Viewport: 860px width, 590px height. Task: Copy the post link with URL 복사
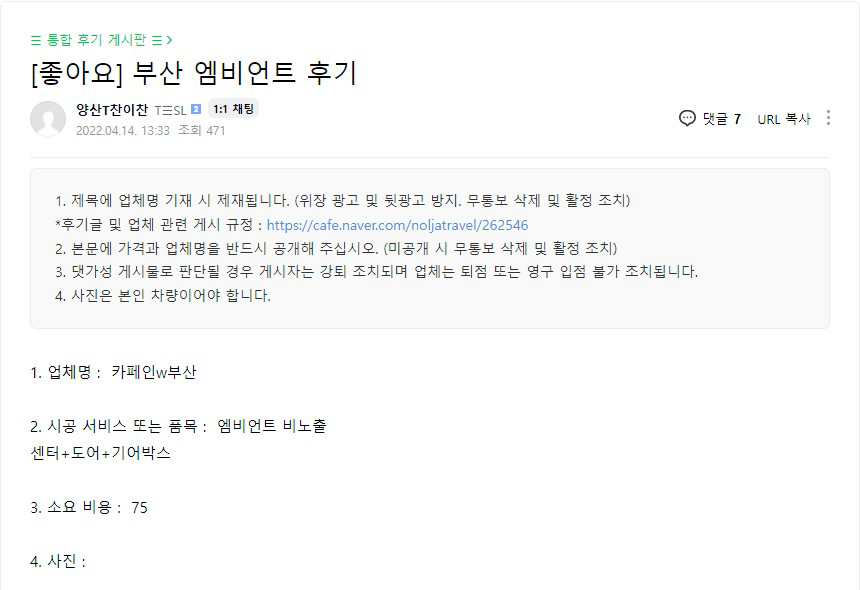tap(783, 118)
